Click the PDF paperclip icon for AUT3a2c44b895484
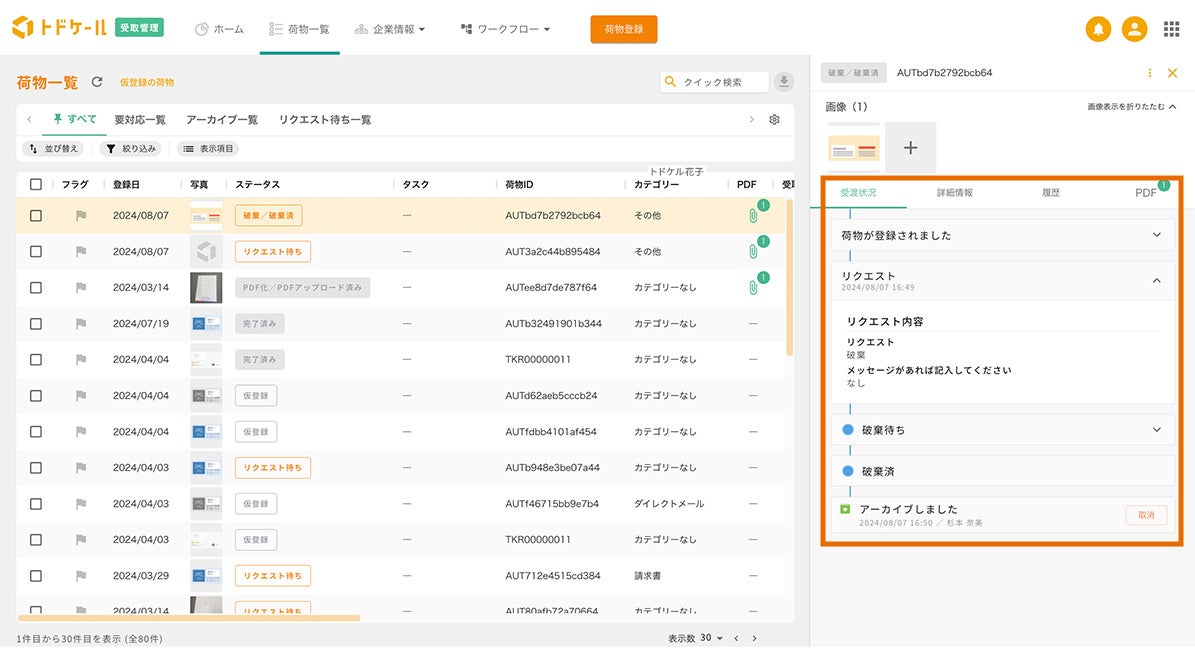This screenshot has height=650, width=1195. [x=753, y=251]
